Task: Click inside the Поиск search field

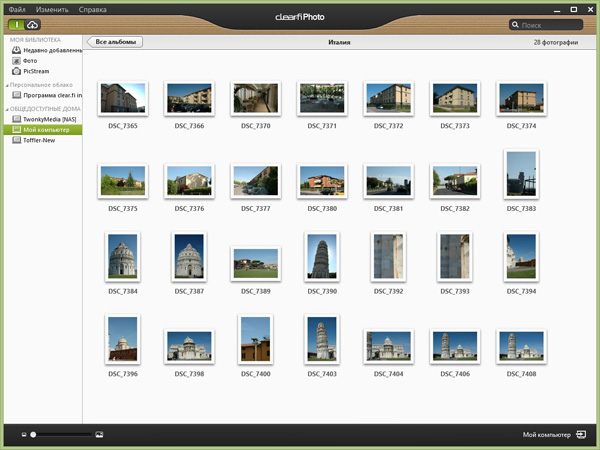Action: pyautogui.click(x=550, y=24)
